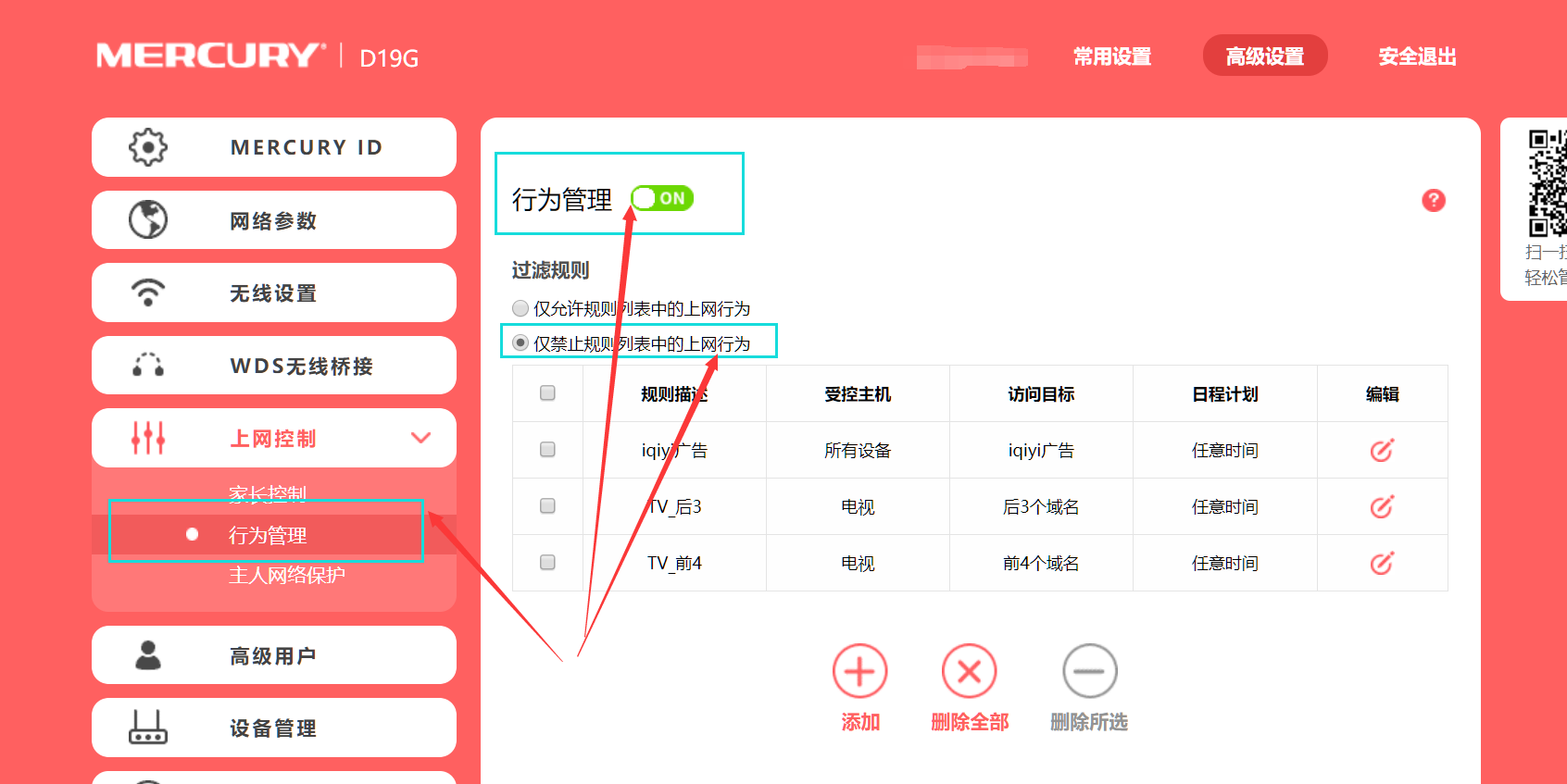Select 仅允许规则列表中的上网行为 radio option
Image resolution: width=1567 pixels, height=784 pixels.
[x=520, y=308]
